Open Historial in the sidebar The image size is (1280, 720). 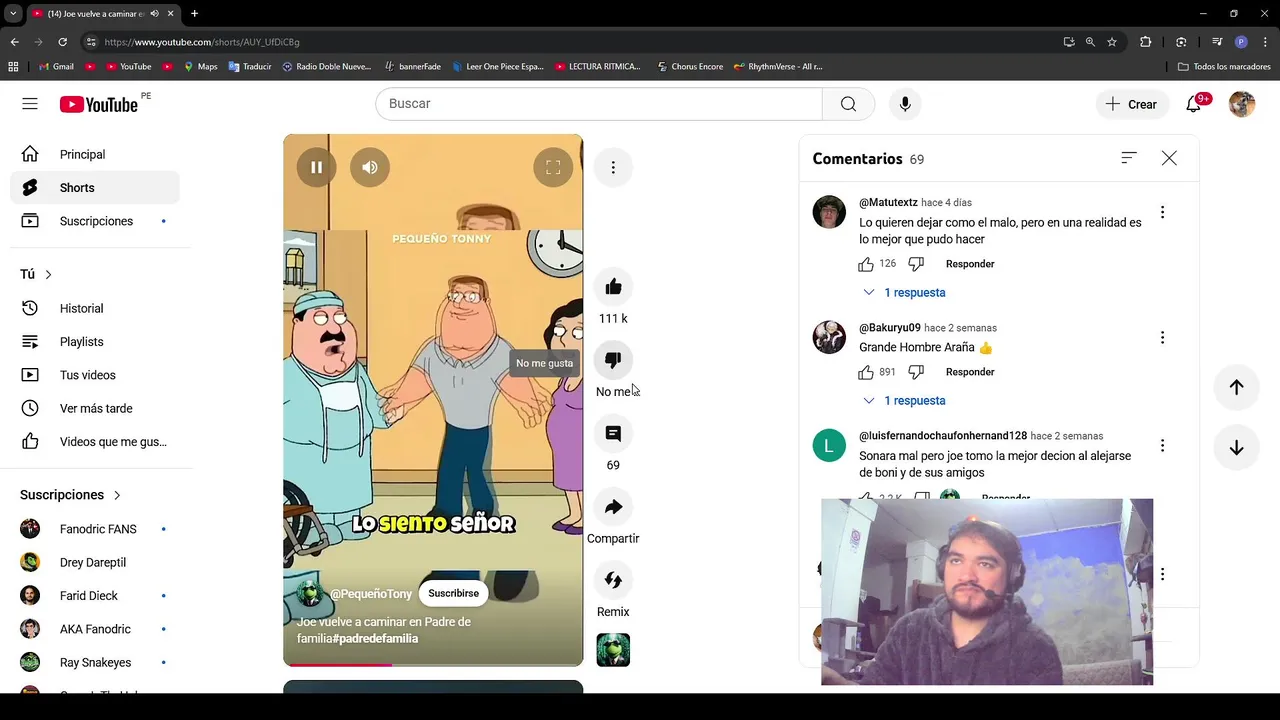[x=95, y=308]
